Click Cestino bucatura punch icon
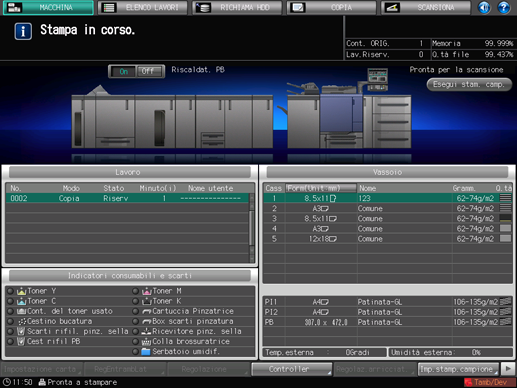The width and height of the screenshot is (517, 388). click(x=21, y=322)
